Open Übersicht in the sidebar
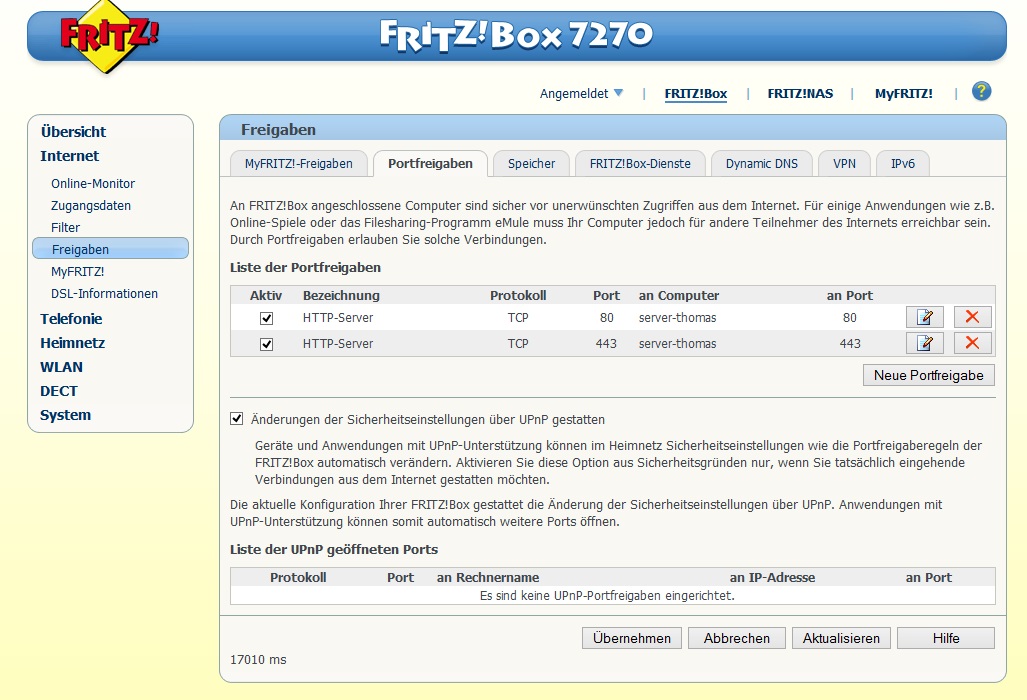1027x700 pixels. pyautogui.click(x=73, y=132)
